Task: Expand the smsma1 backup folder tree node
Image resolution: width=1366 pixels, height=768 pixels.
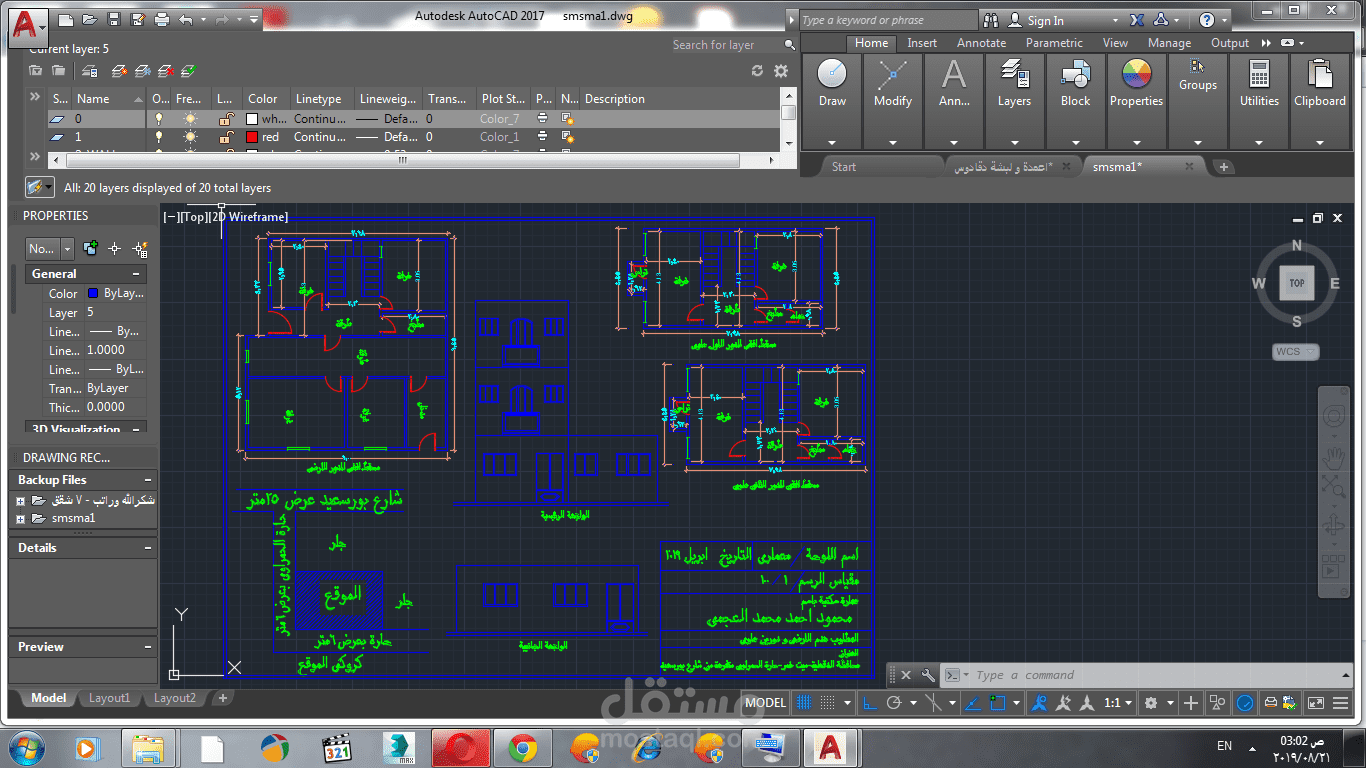Action: (20, 519)
